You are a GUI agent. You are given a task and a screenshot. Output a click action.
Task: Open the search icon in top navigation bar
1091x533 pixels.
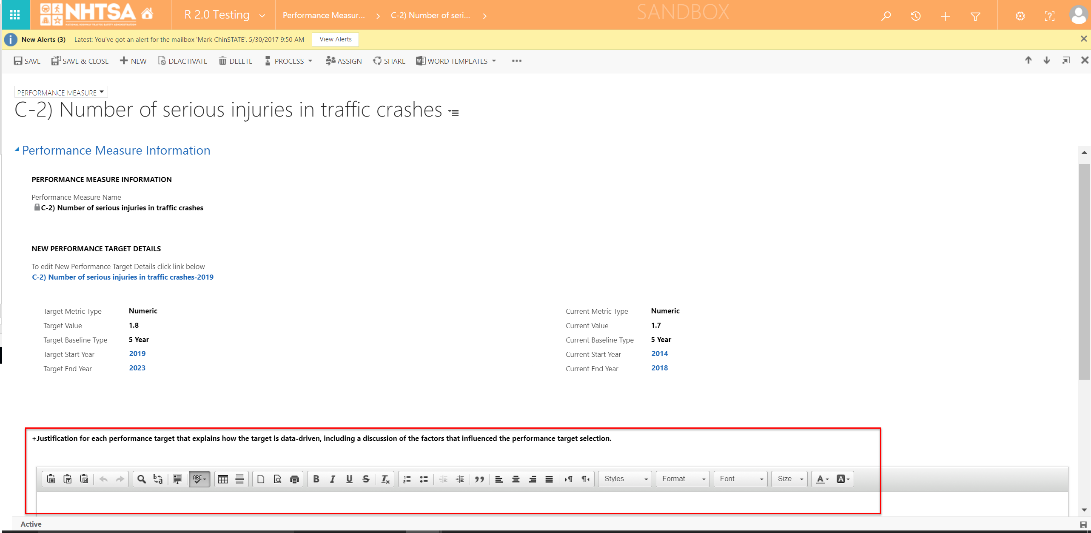click(x=885, y=16)
